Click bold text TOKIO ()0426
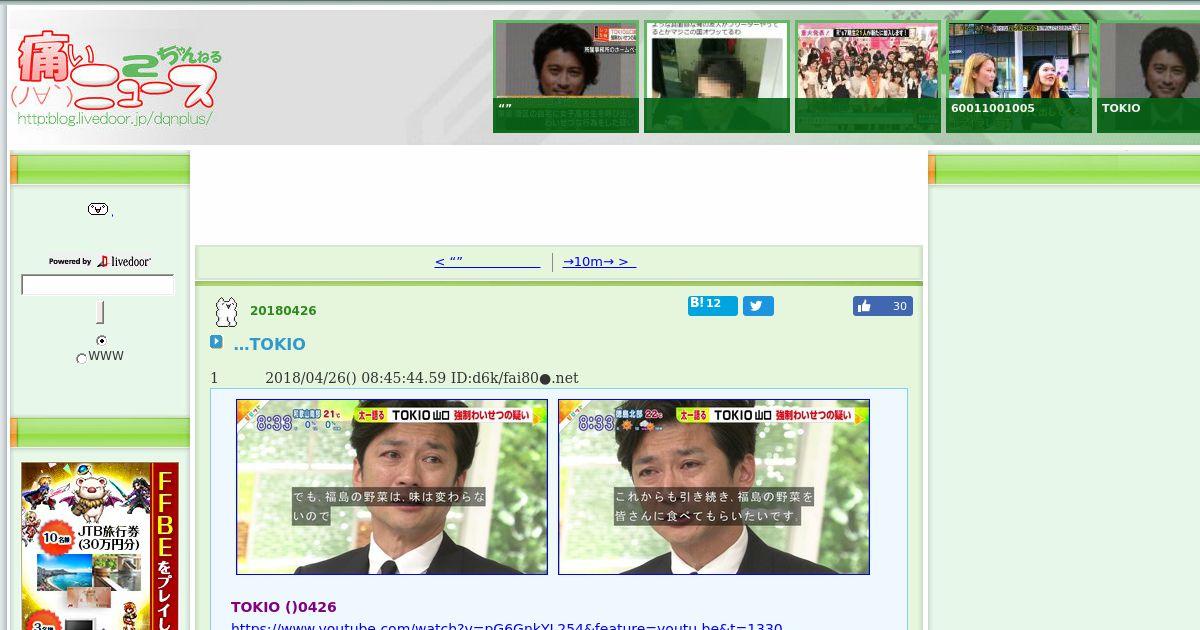The image size is (1200, 630). click(x=283, y=607)
